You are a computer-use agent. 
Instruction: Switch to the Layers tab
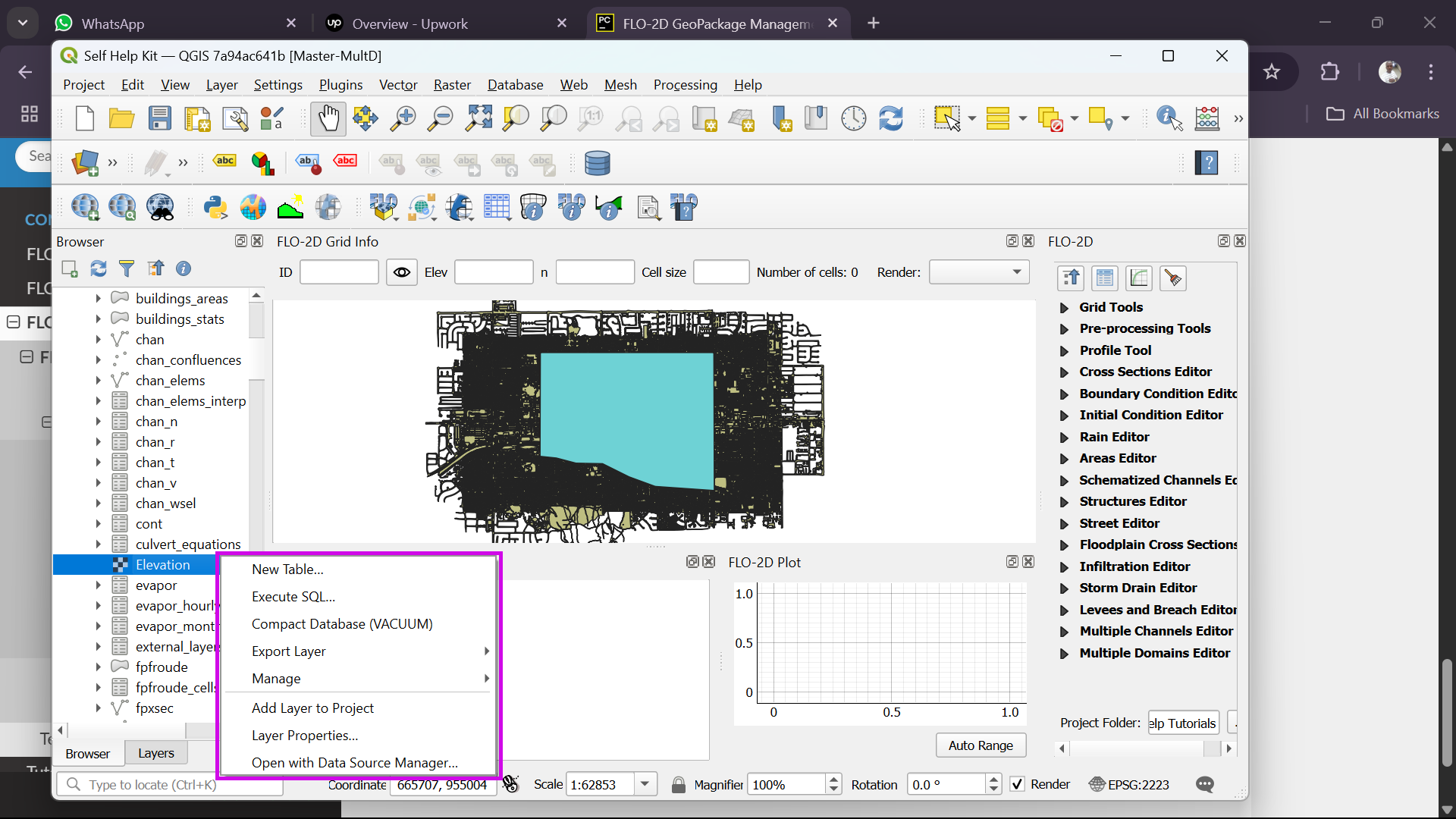tap(155, 753)
